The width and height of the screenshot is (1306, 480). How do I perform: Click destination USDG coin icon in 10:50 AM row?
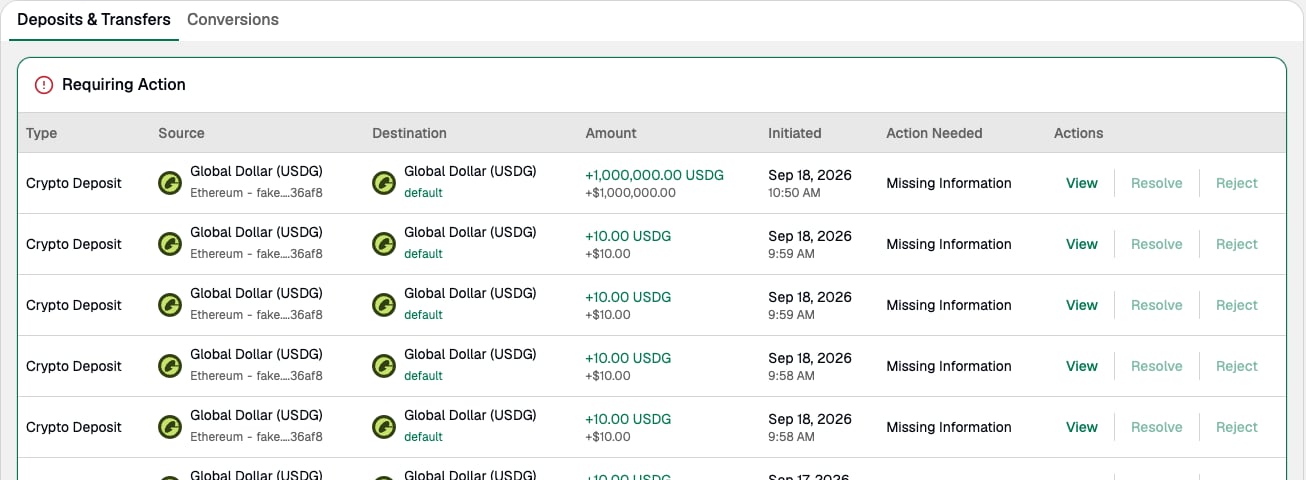[x=383, y=183]
